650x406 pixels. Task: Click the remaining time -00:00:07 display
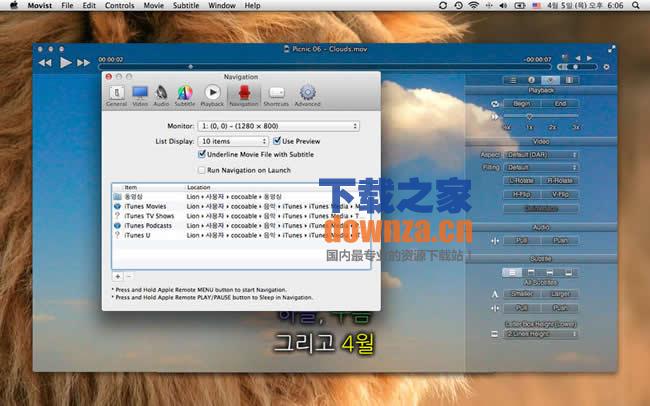coord(537,60)
